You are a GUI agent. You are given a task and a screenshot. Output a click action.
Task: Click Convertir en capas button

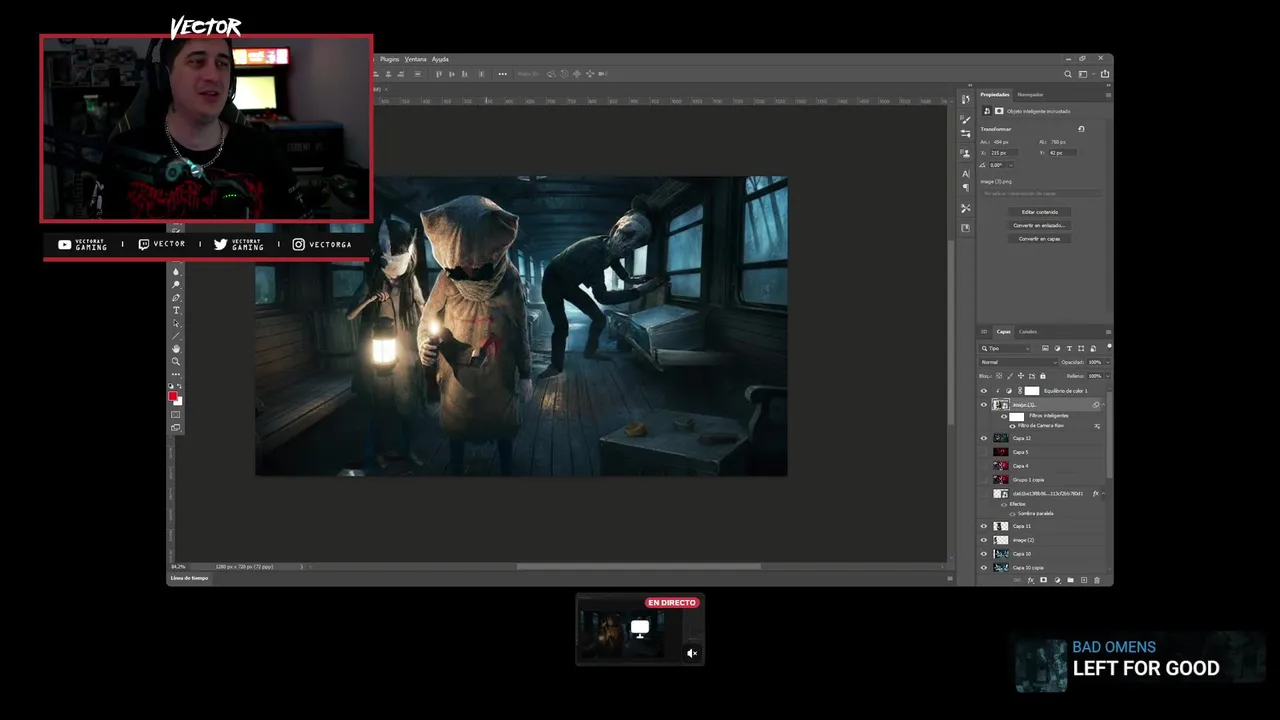[x=1040, y=239]
